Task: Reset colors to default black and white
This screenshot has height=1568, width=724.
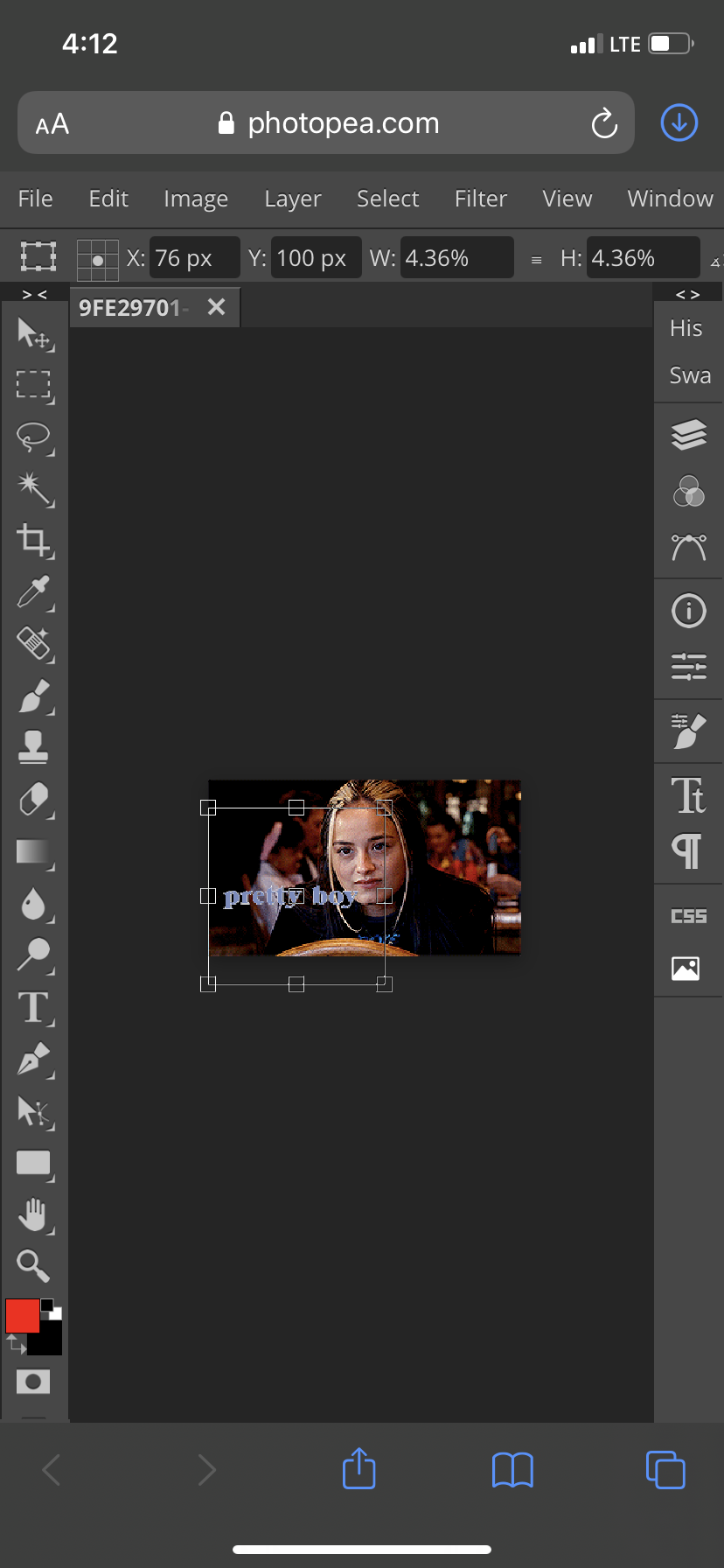Action: [x=52, y=1309]
